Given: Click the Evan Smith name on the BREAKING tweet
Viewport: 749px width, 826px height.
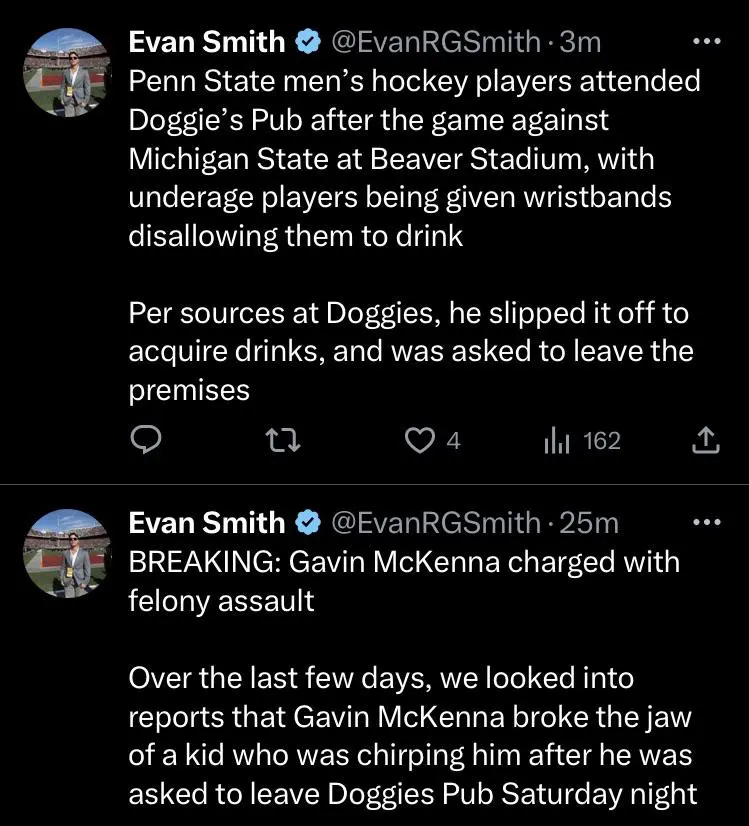Looking at the screenshot, I should [207, 523].
